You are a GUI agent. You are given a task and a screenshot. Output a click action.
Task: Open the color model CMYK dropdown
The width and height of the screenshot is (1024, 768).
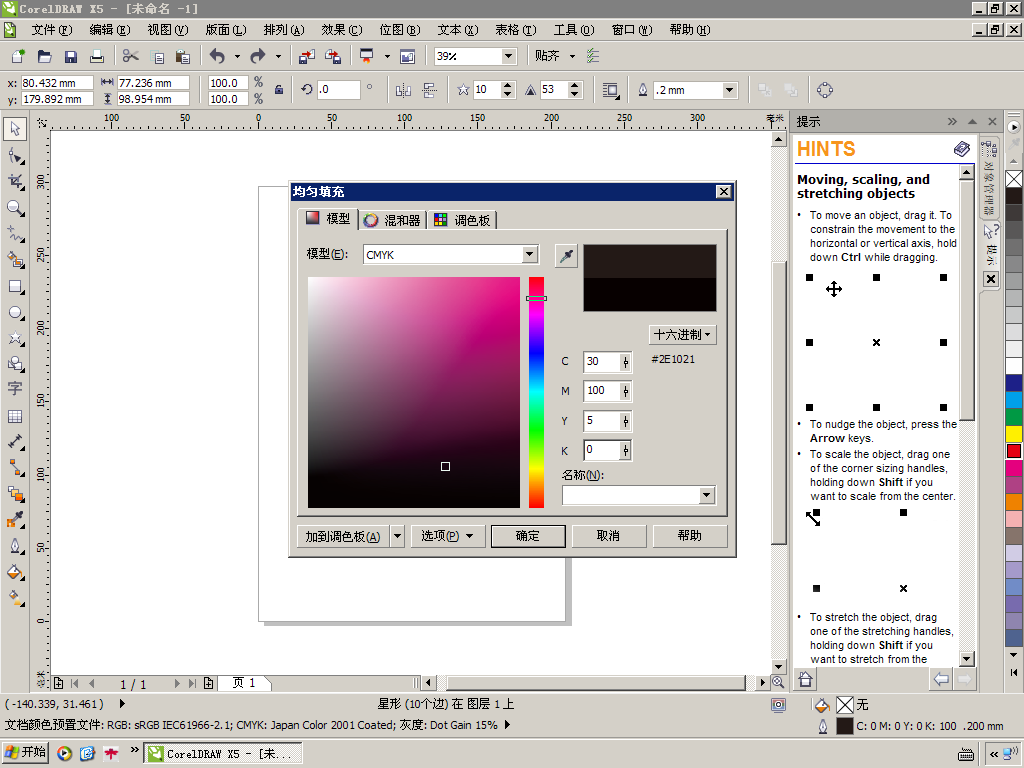click(530, 254)
